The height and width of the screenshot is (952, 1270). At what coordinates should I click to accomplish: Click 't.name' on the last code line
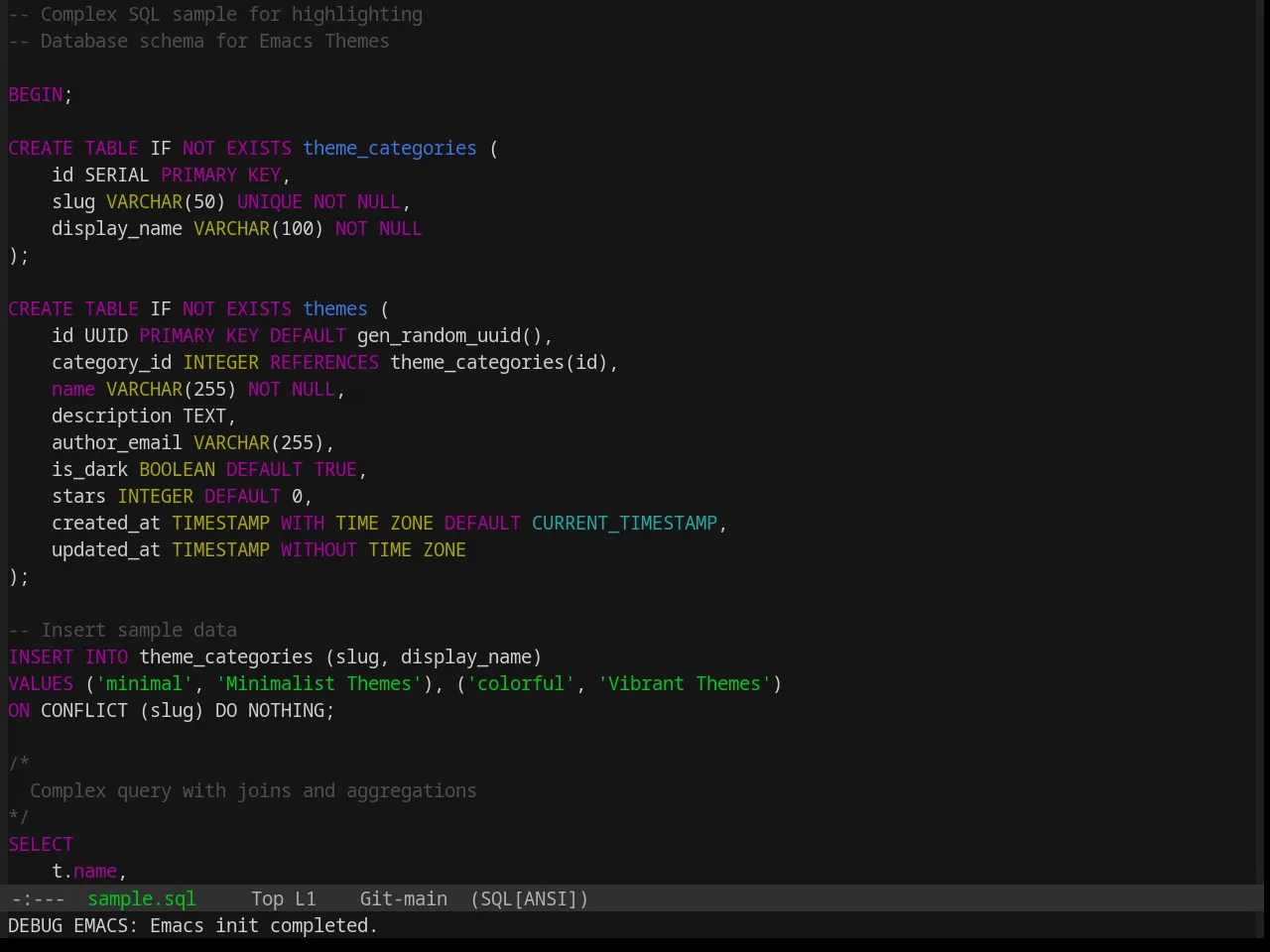coord(84,871)
